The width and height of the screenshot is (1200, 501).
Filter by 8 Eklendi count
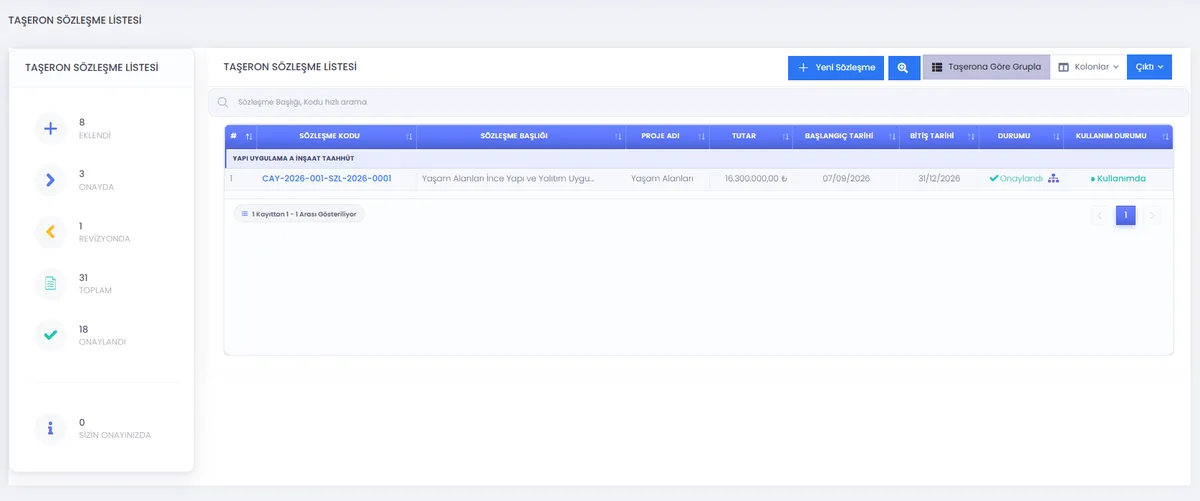pyautogui.click(x=95, y=128)
